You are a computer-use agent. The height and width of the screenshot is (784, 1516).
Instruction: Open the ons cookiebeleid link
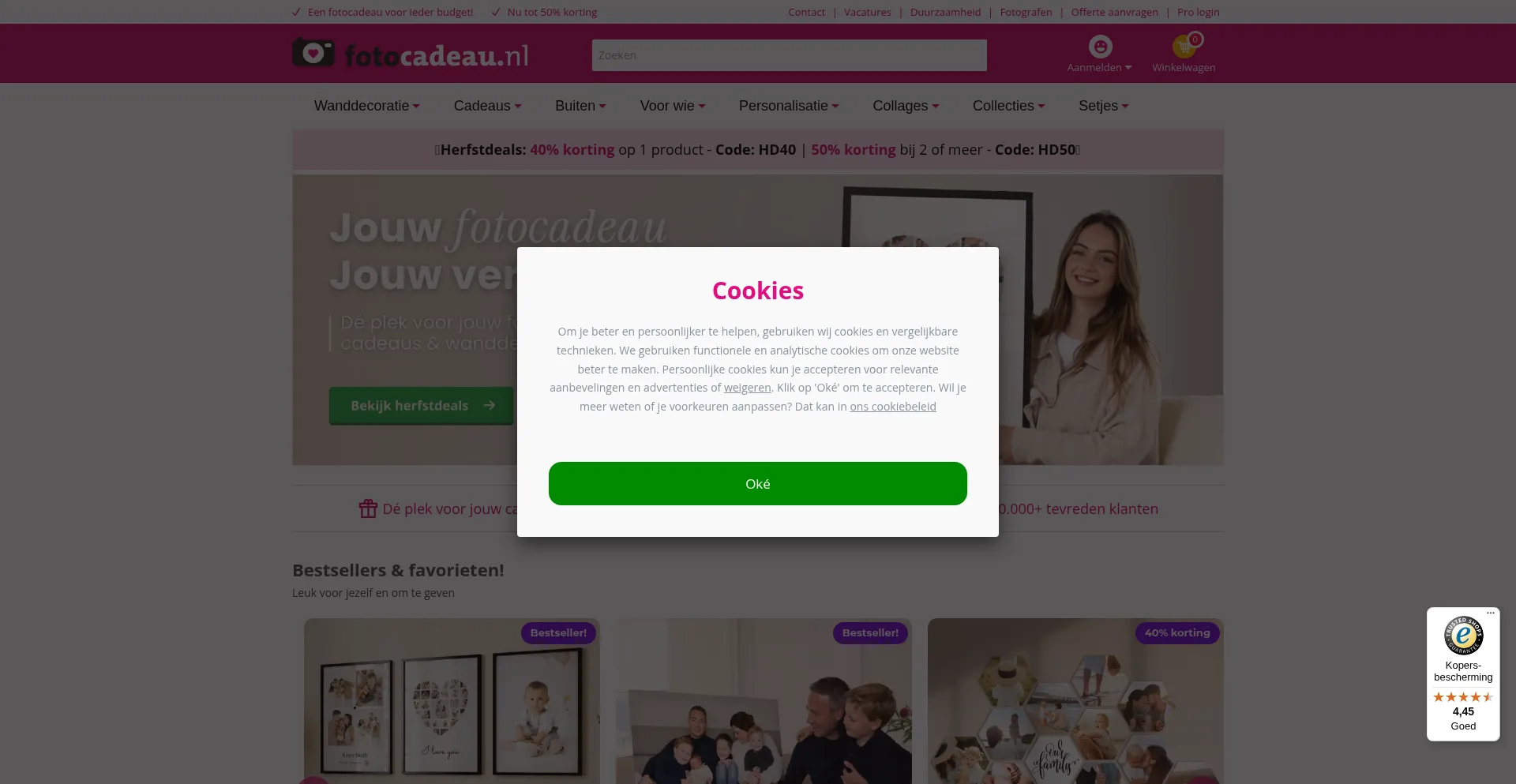893,407
